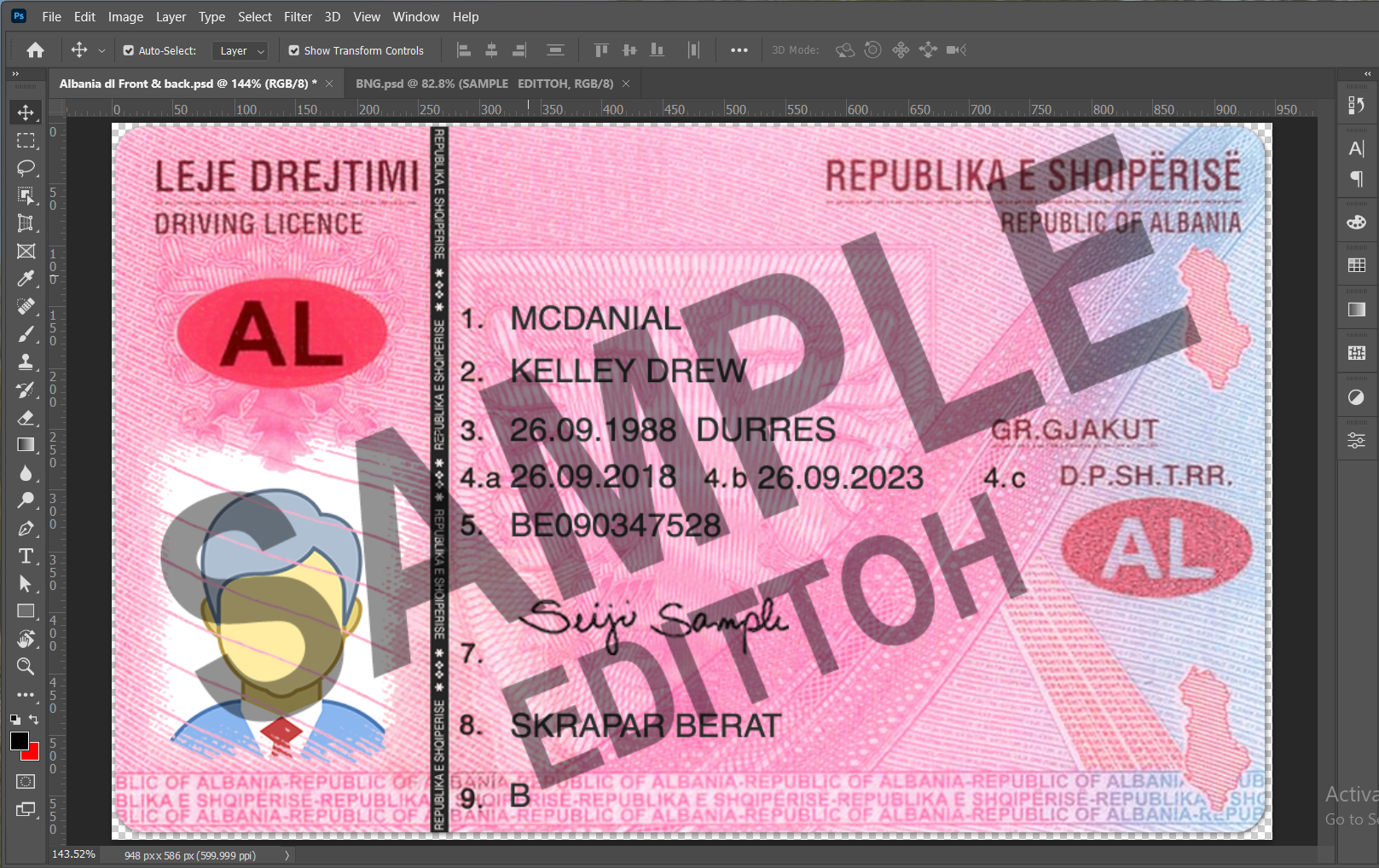Click align horizontal centers button
Screen dimensions: 1379x868
point(491,50)
